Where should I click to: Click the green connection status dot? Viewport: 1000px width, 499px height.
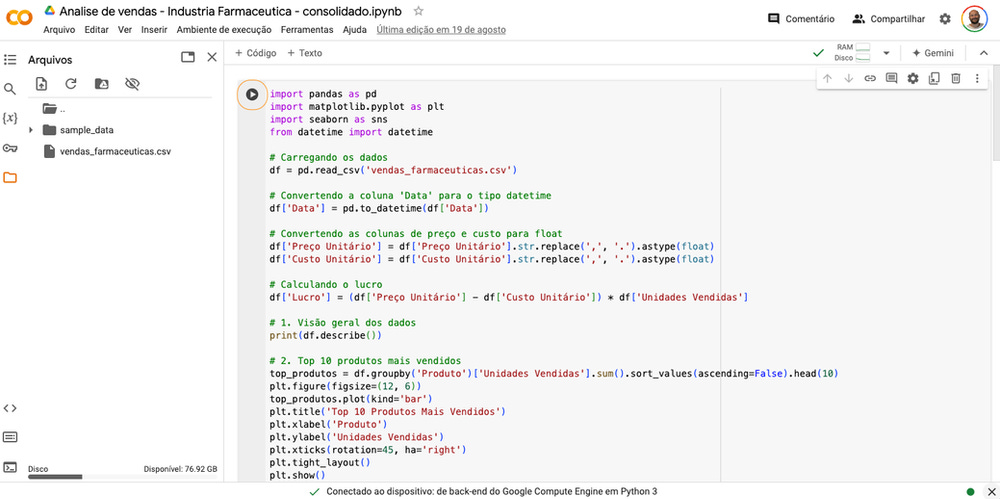[971, 491]
